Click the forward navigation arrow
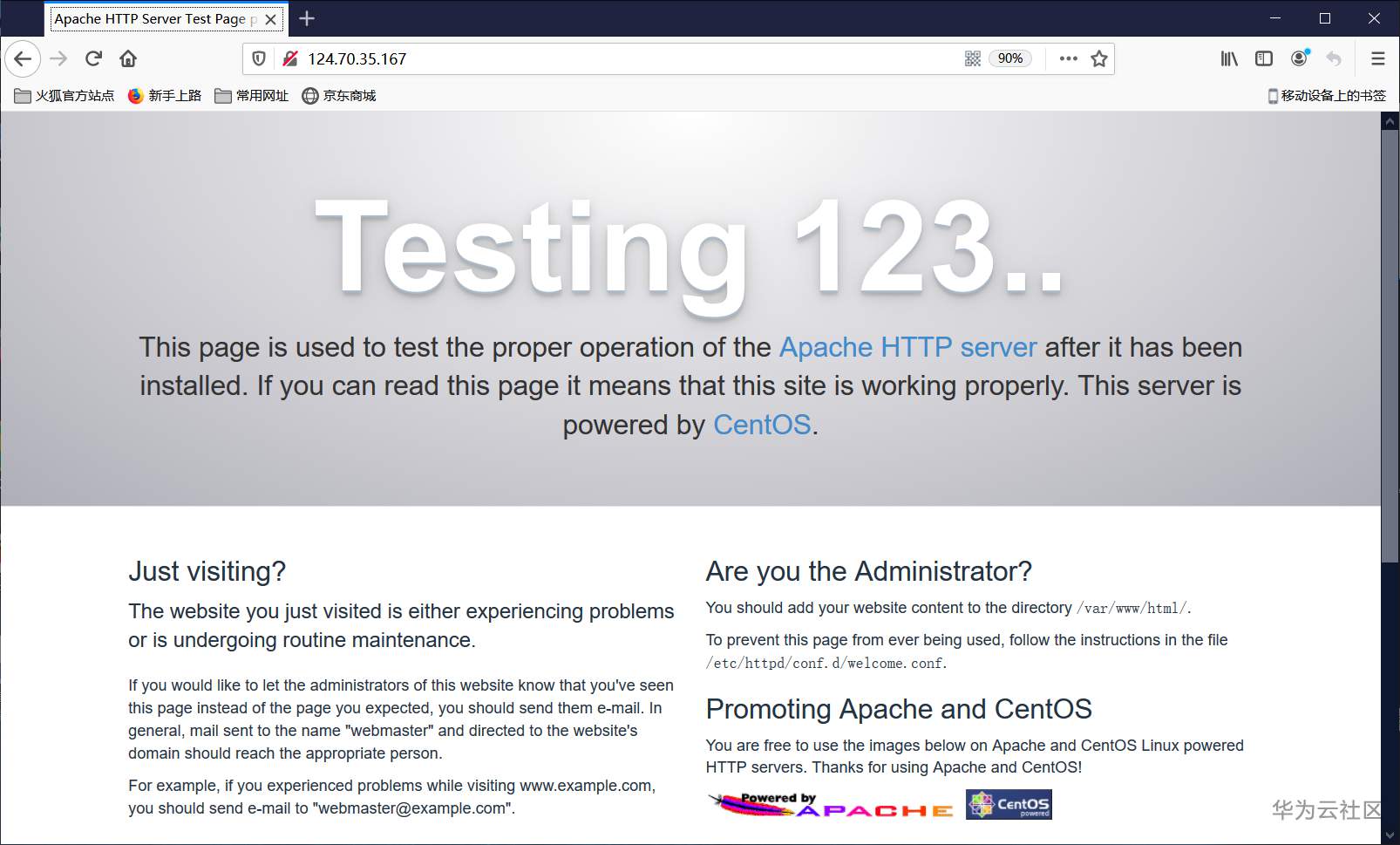Viewport: 1400px width, 845px height. [x=58, y=58]
